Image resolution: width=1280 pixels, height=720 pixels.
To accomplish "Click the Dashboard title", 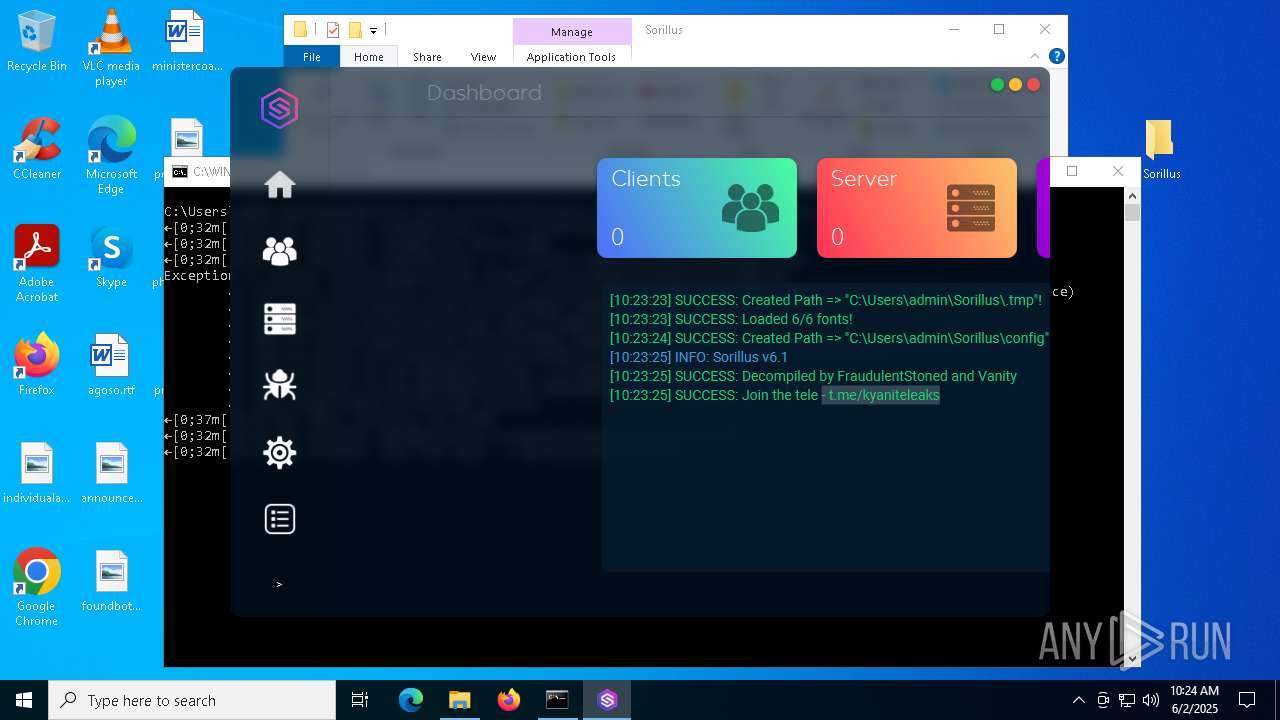I will (x=484, y=93).
